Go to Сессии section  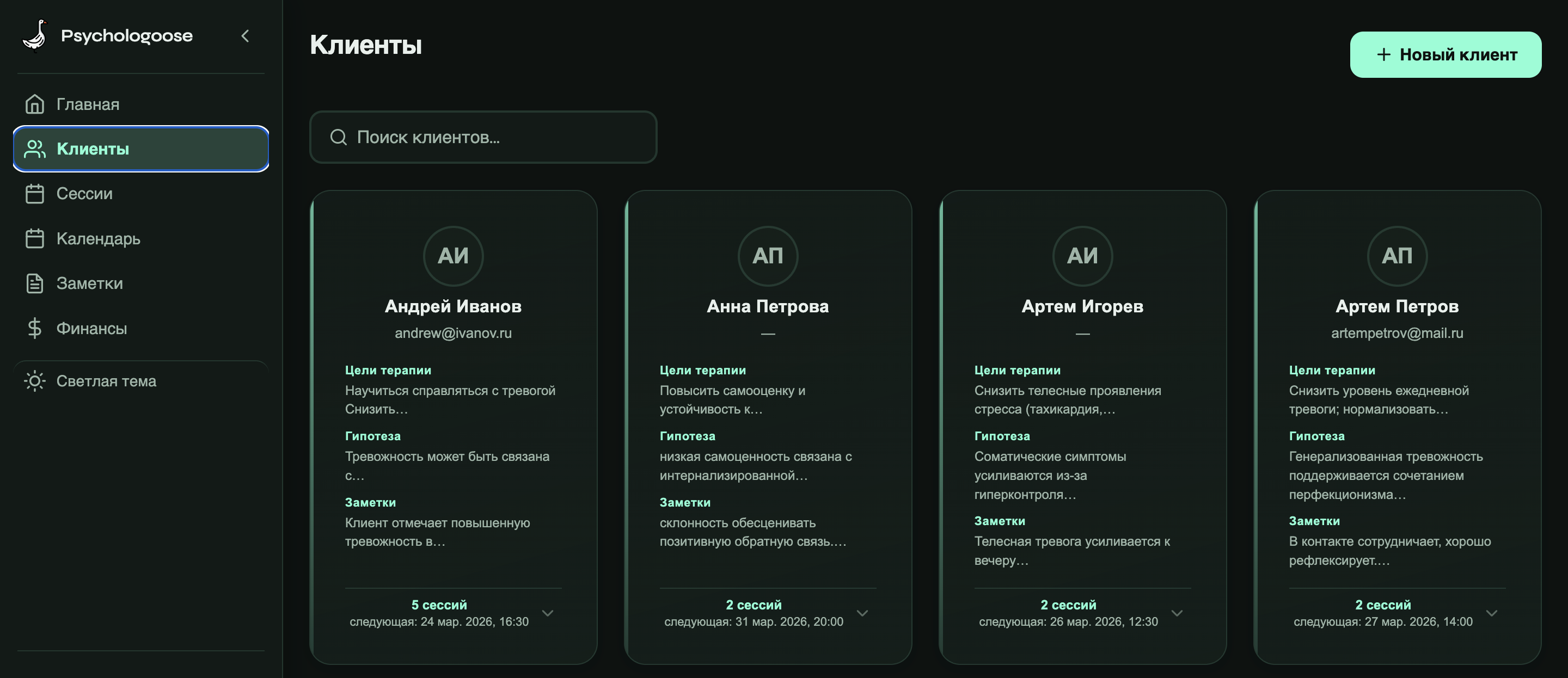pos(140,194)
